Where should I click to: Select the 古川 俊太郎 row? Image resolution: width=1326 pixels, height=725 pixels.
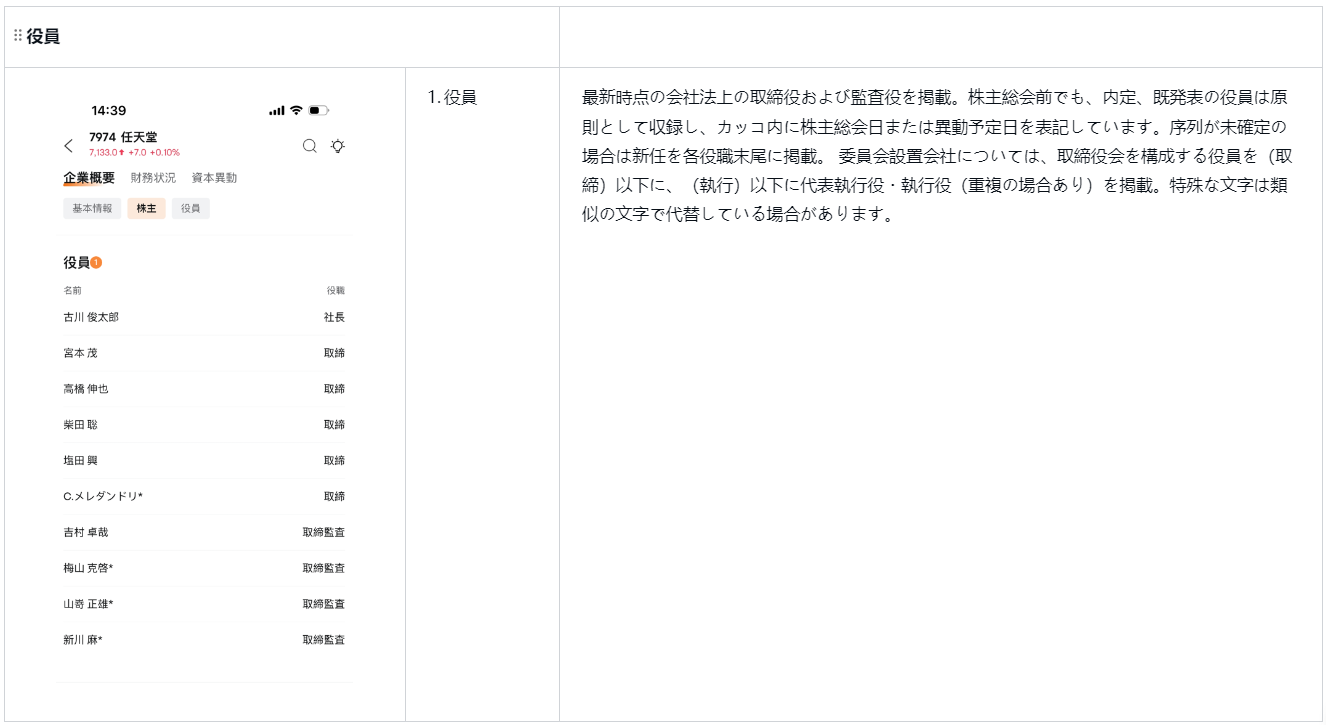pyautogui.click(x=204, y=317)
